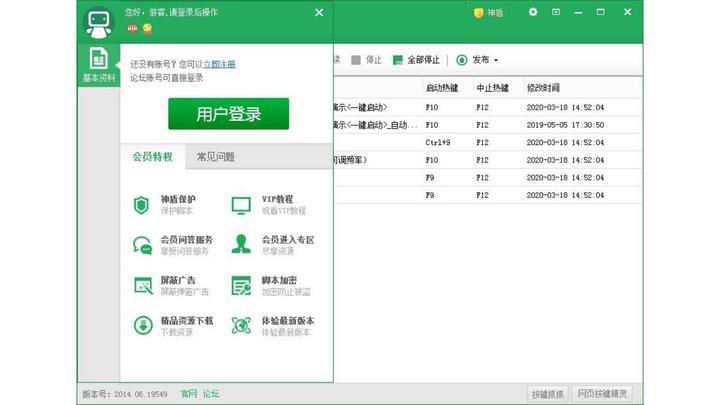Click the 论坛账号可直接登录 text
Image resolution: width=720 pixels, height=405 pixels.
click(166, 78)
